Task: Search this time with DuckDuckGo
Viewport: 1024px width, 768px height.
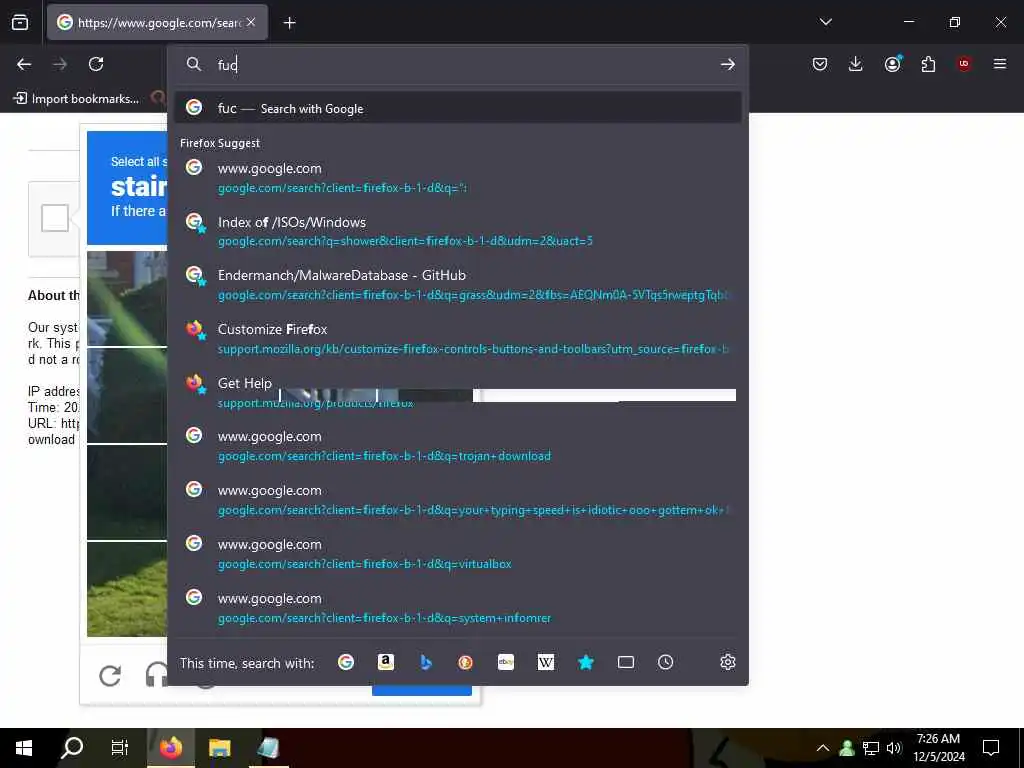Action: 466,662
